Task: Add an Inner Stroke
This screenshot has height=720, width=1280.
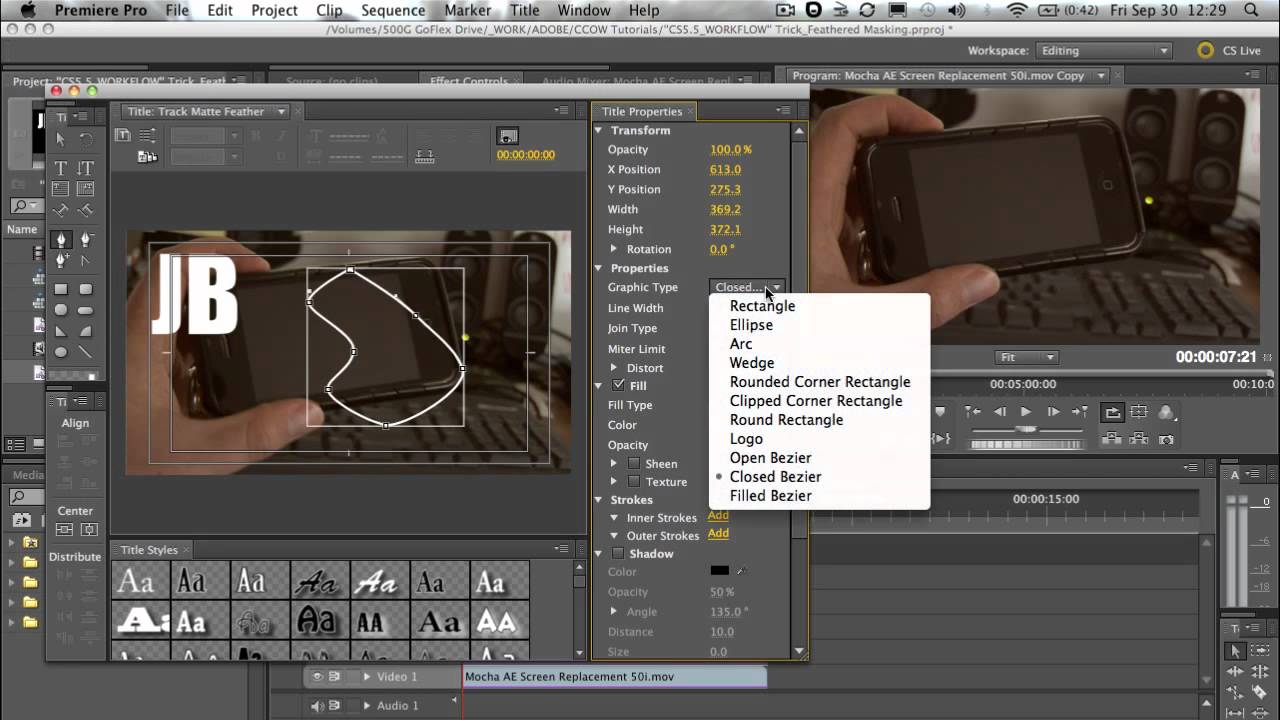Action: [718, 516]
